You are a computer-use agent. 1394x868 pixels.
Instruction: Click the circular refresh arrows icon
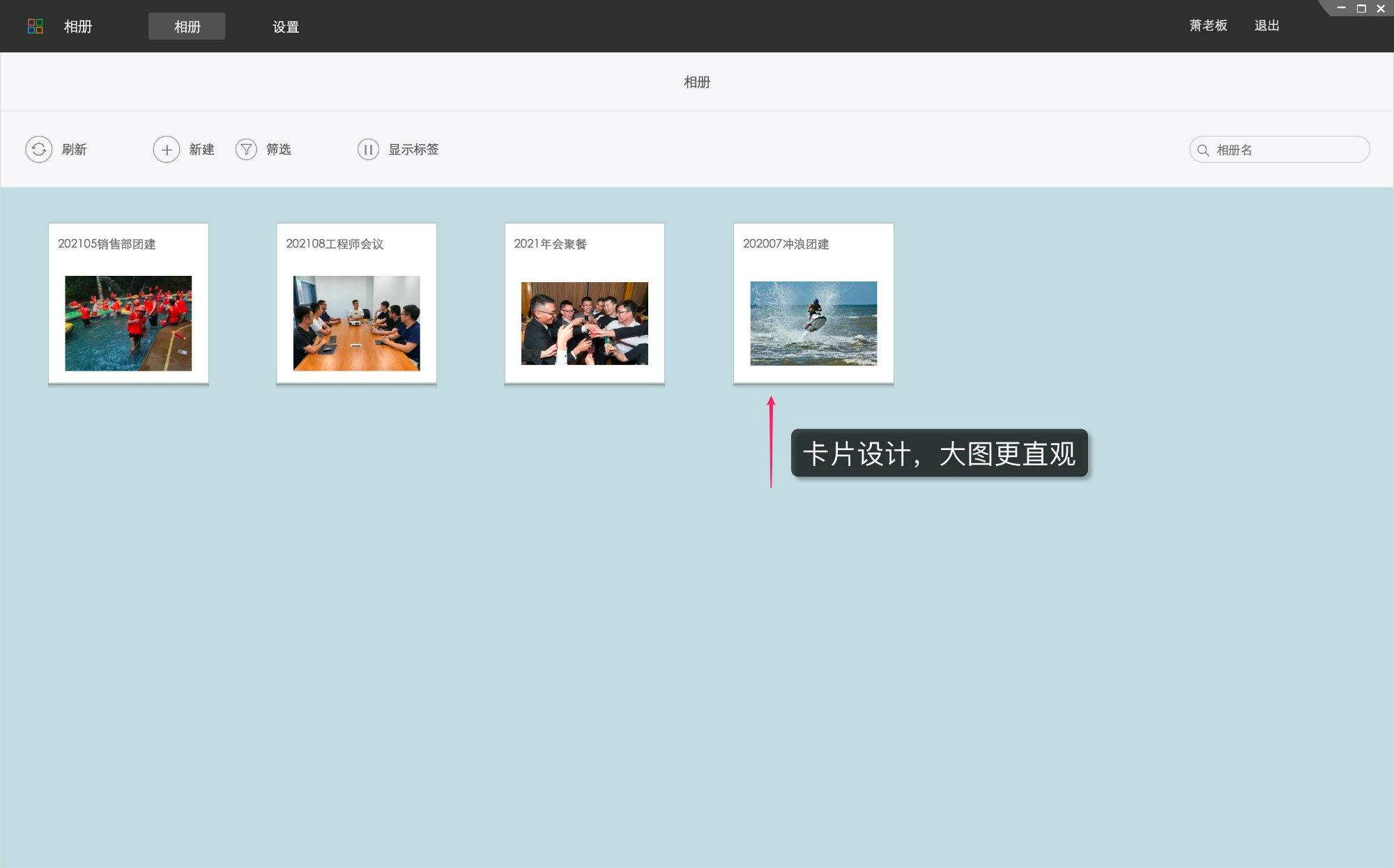[x=39, y=149]
